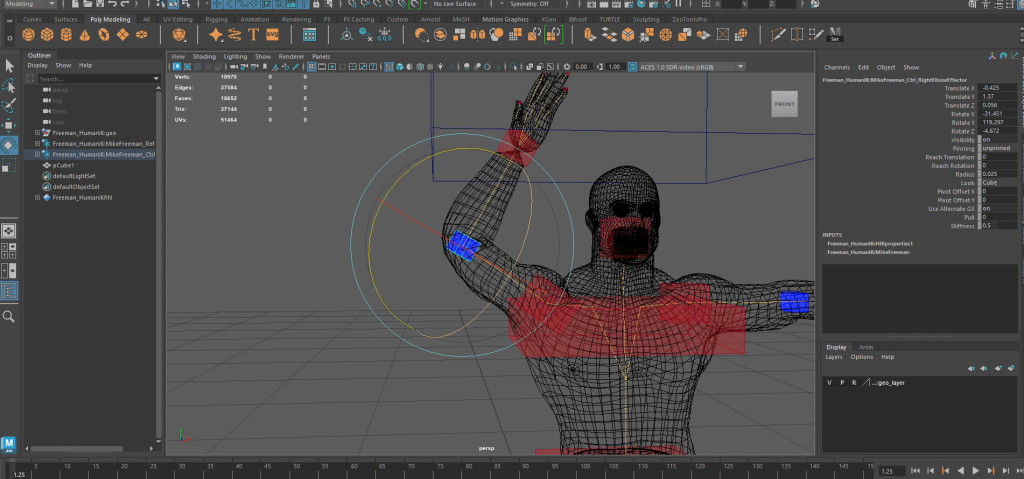Toggle the P playback box on geo_layer
Viewport: 1024px width, 479px height.
[841, 382]
